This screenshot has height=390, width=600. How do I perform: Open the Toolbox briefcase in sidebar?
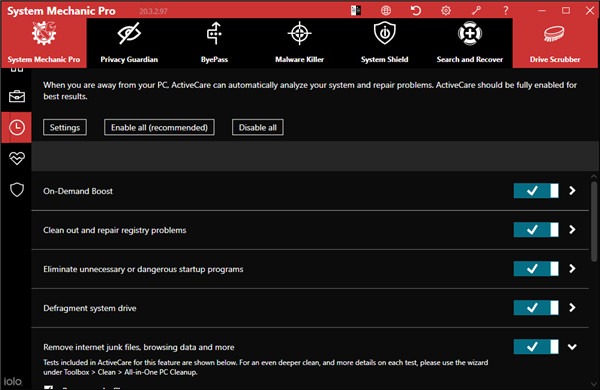click(x=17, y=96)
